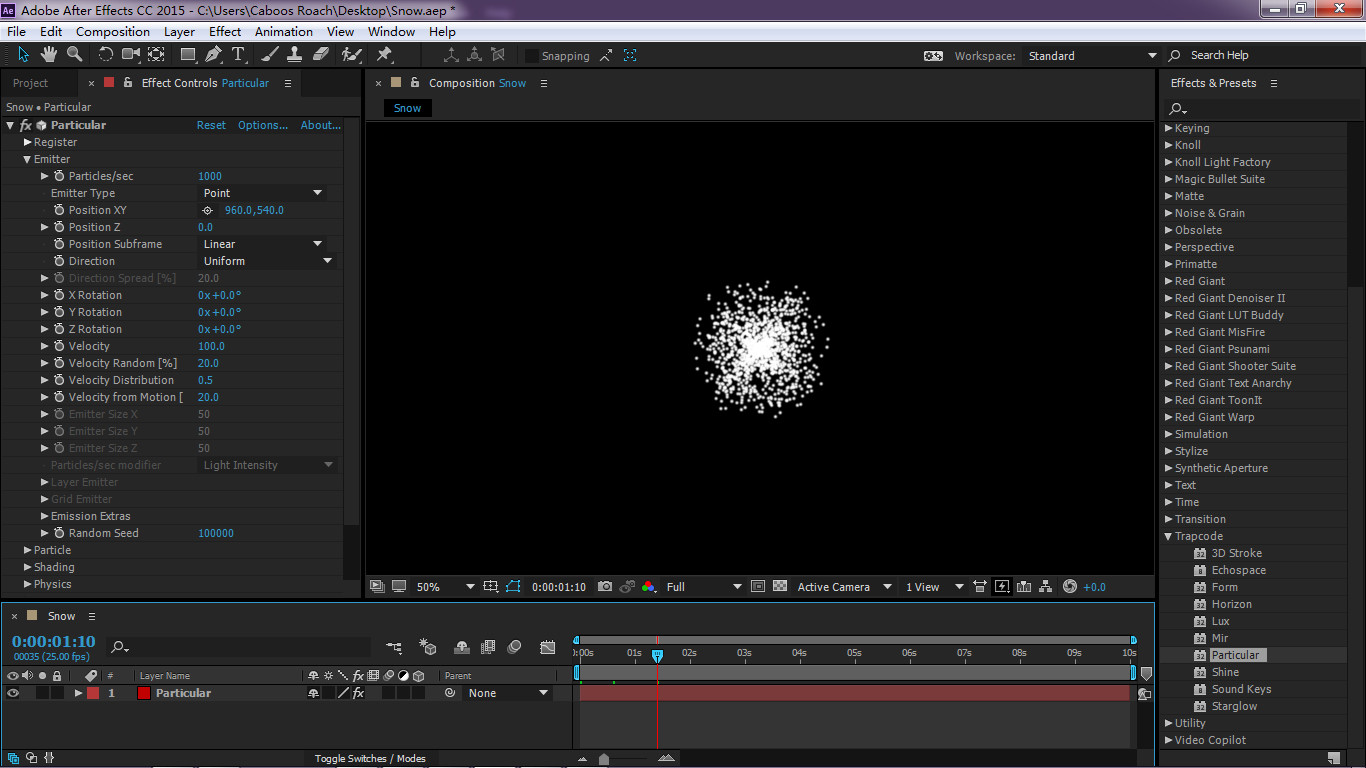Image resolution: width=1366 pixels, height=768 pixels.
Task: Expand the Simulation effects category
Action: (x=1169, y=434)
